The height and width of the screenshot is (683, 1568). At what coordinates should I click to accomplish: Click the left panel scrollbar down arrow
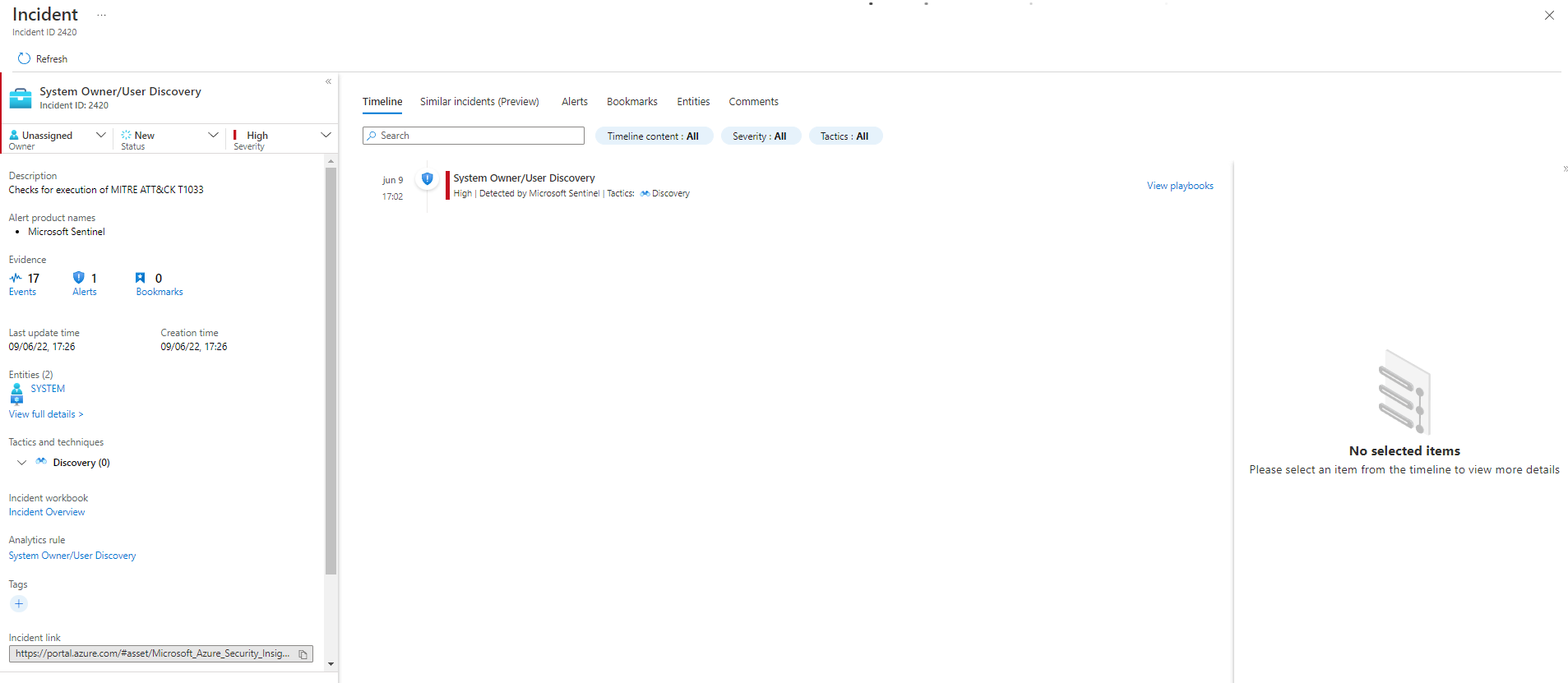click(x=331, y=663)
